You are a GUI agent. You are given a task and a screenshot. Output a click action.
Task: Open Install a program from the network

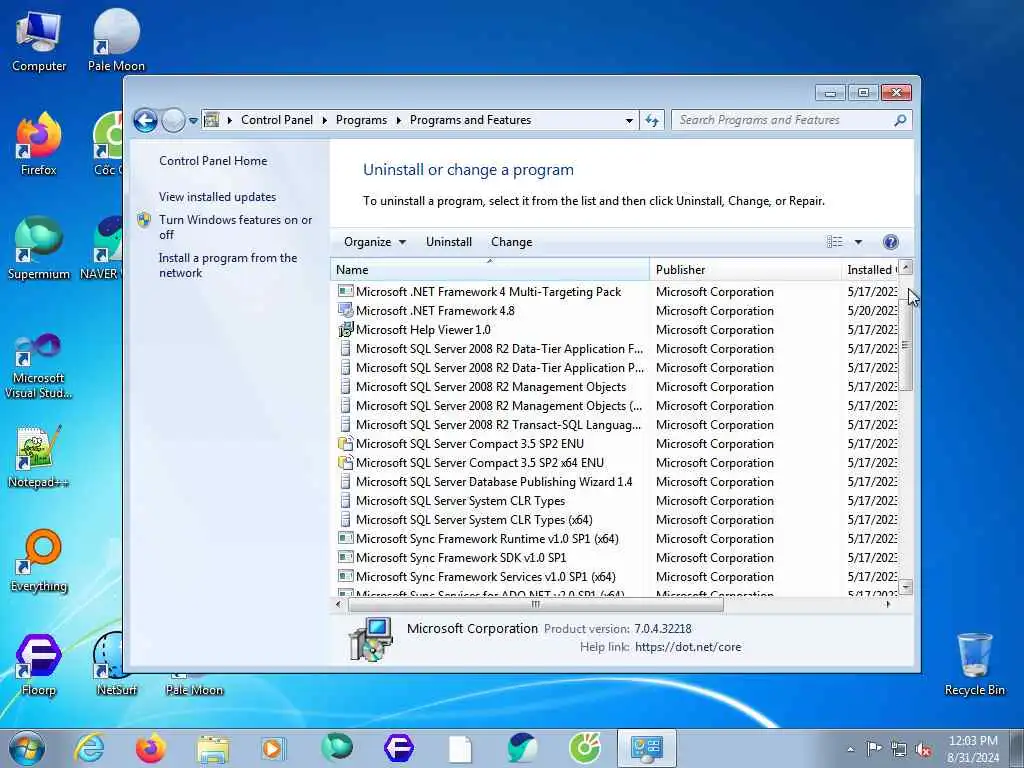tap(228, 265)
